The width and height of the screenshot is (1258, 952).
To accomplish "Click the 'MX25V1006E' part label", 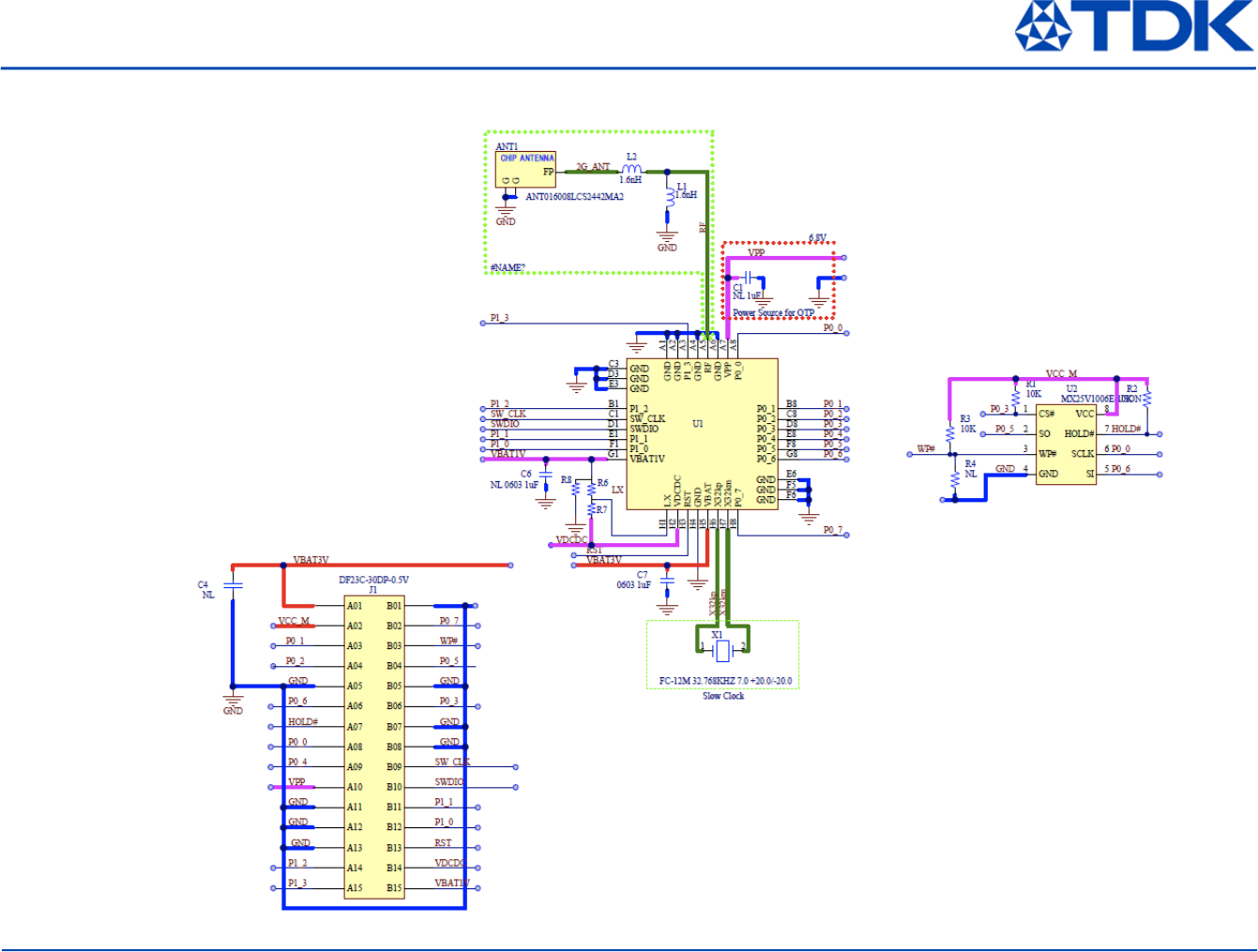I will point(1086,399).
